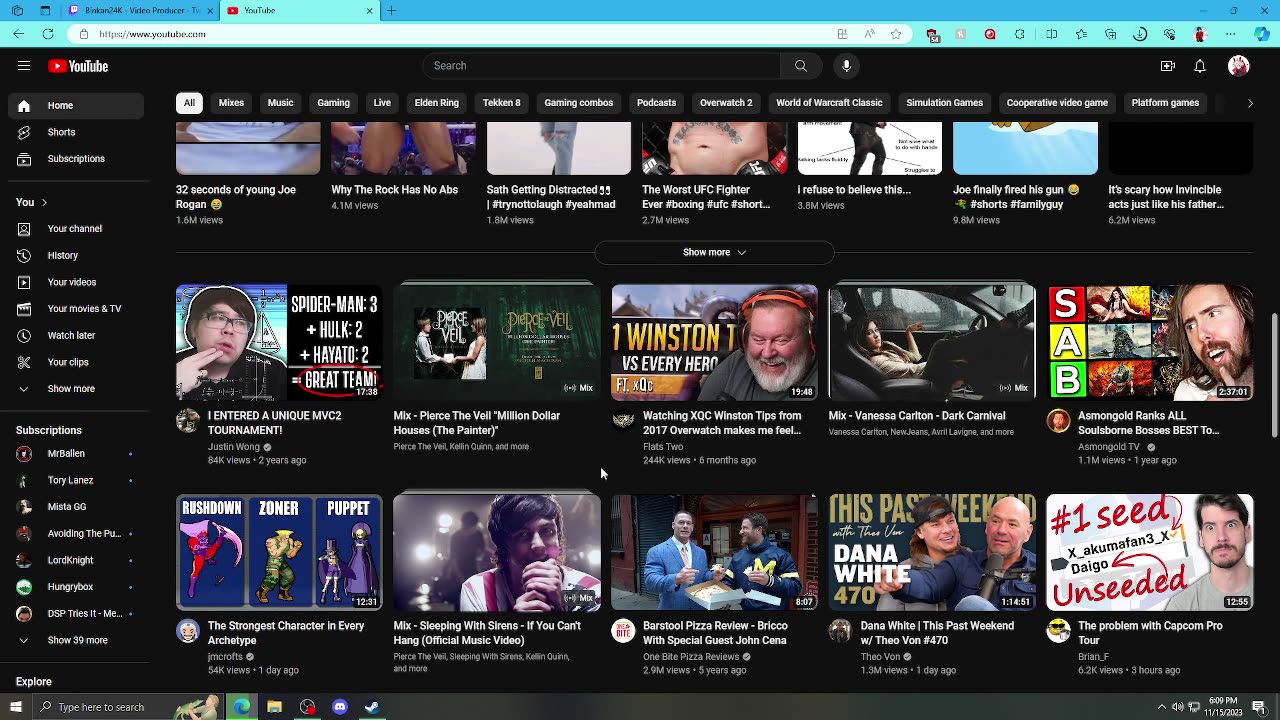Open The problem with Capcom Pro Tour title
Image resolution: width=1280 pixels, height=720 pixels.
[1150, 633]
